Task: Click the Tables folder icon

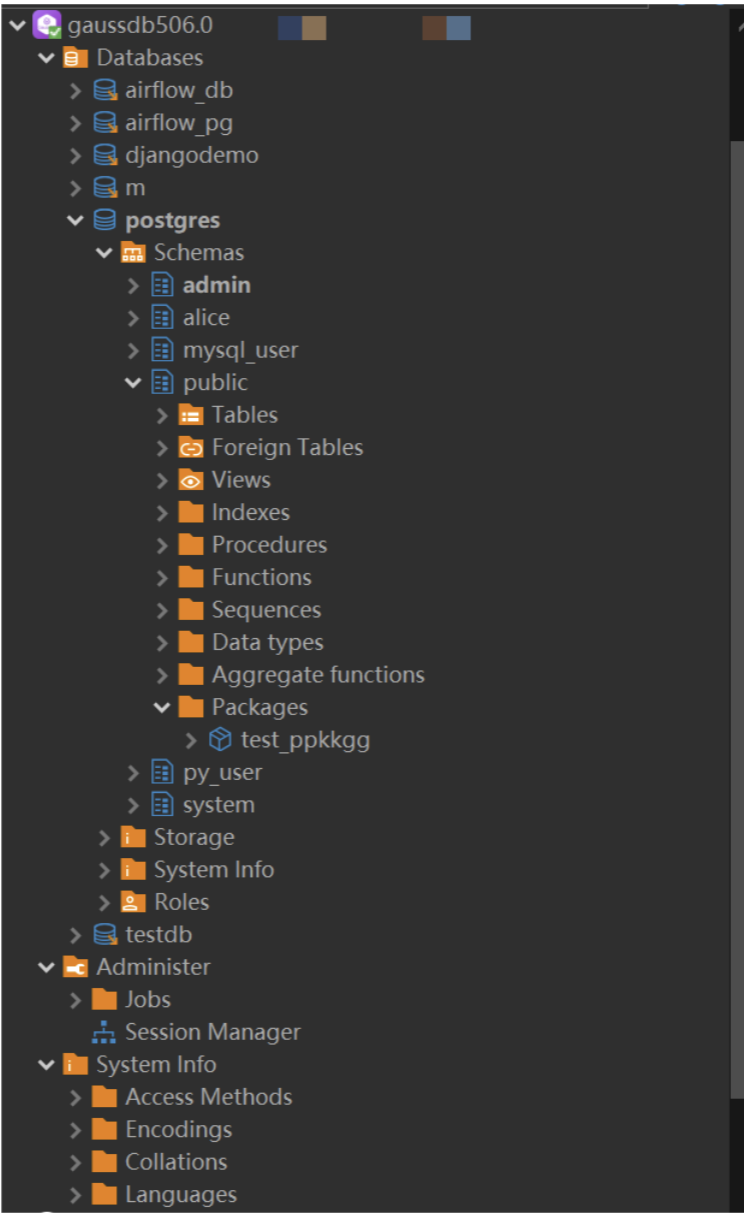Action: tap(191, 415)
